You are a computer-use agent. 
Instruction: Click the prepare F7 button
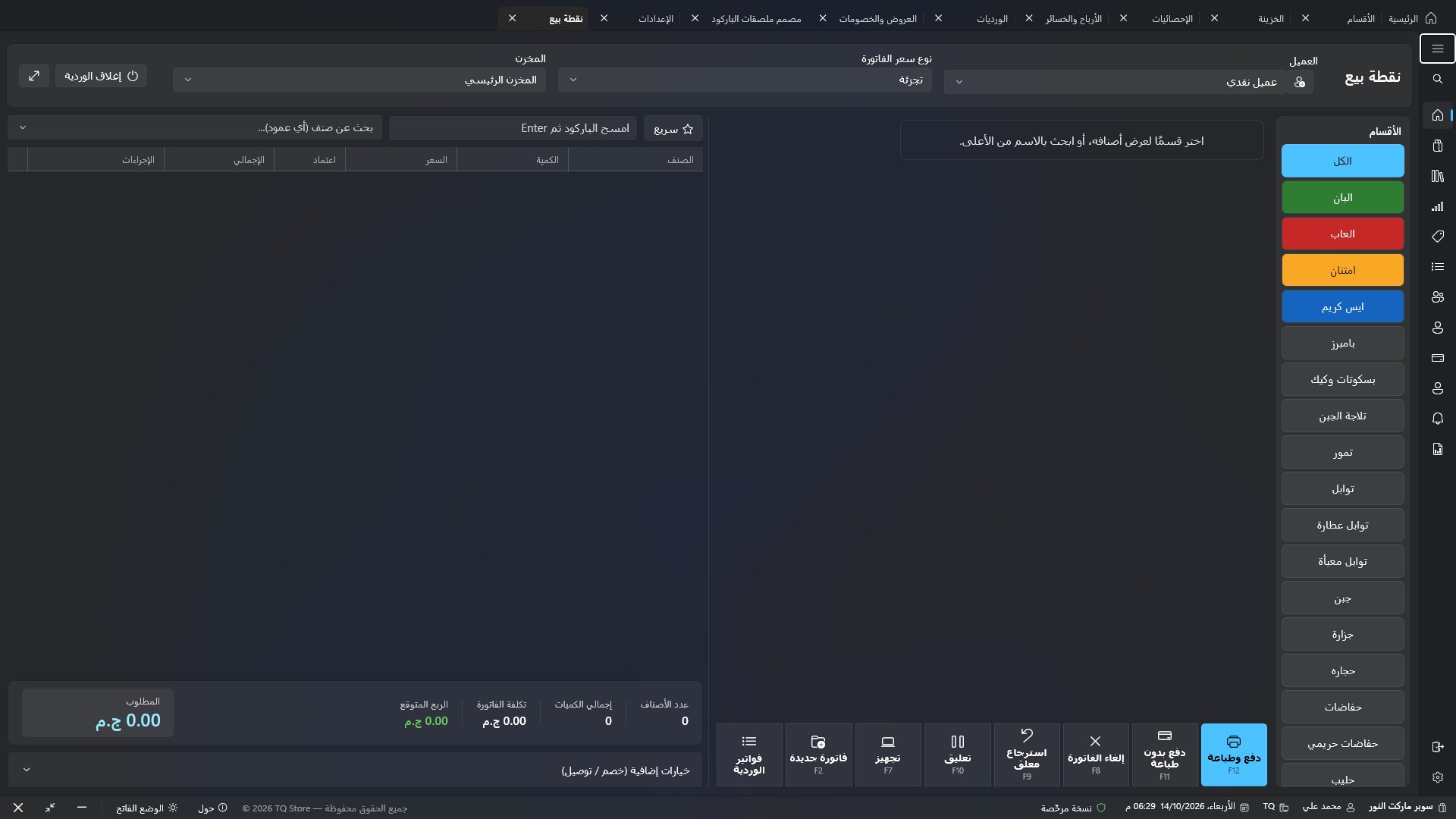tap(888, 755)
